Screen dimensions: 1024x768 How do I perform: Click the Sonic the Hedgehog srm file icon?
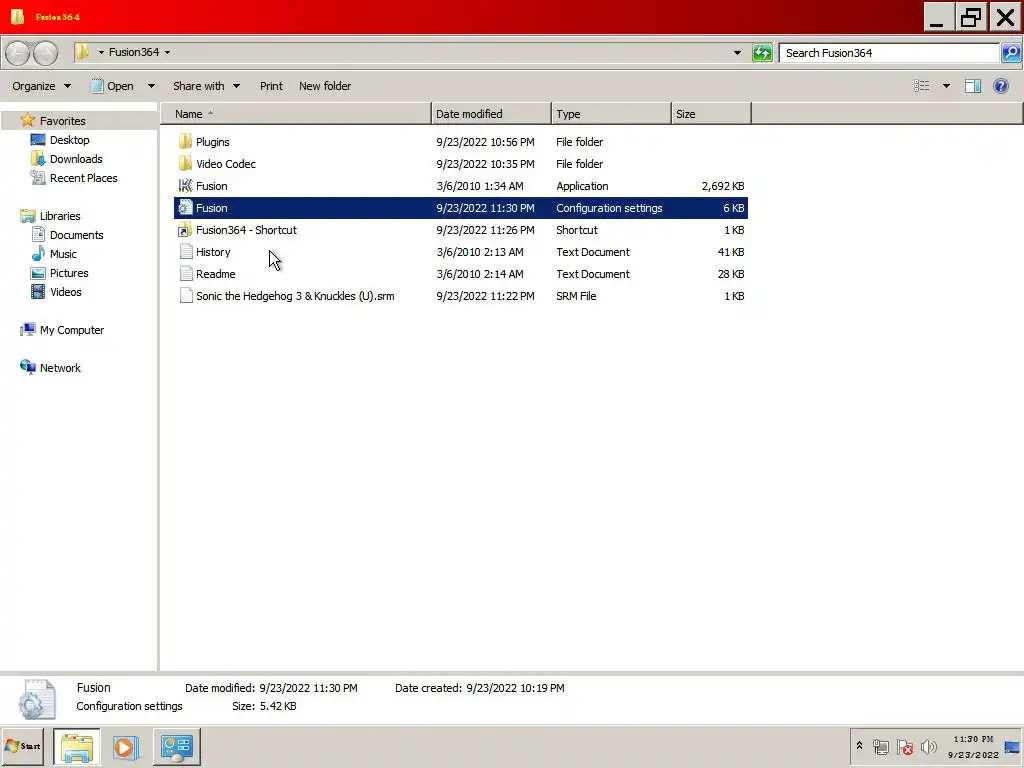[x=185, y=296]
